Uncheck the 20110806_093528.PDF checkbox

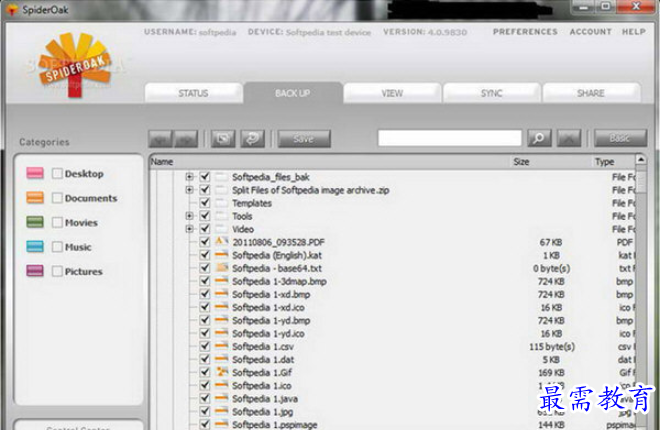(205, 242)
